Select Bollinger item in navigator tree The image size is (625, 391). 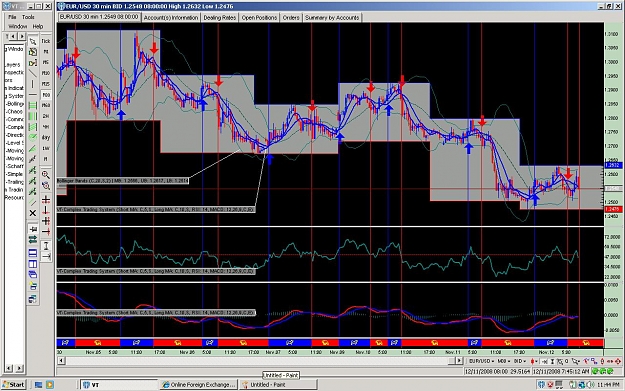[x=15, y=104]
